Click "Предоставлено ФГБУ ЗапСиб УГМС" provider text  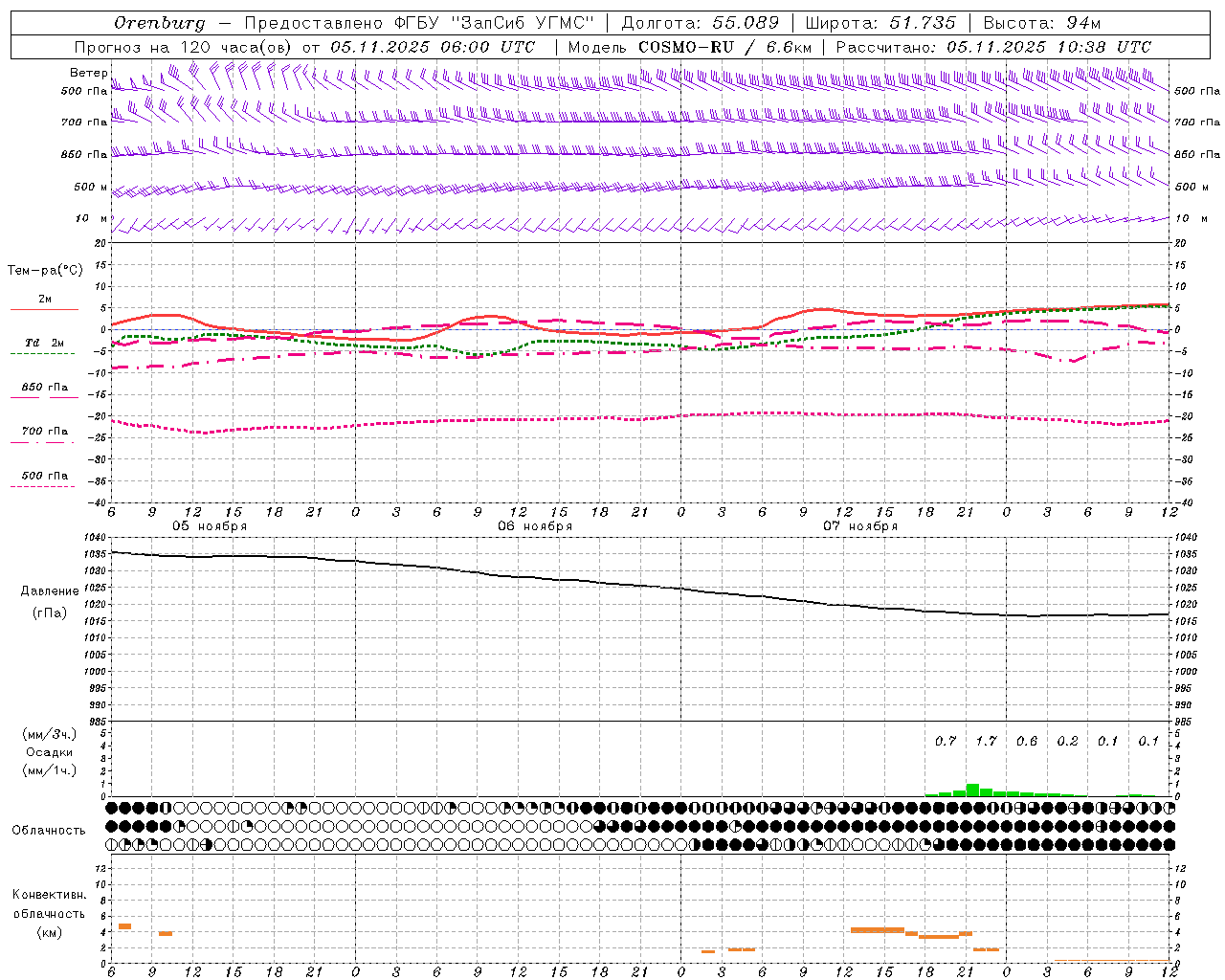click(x=420, y=23)
